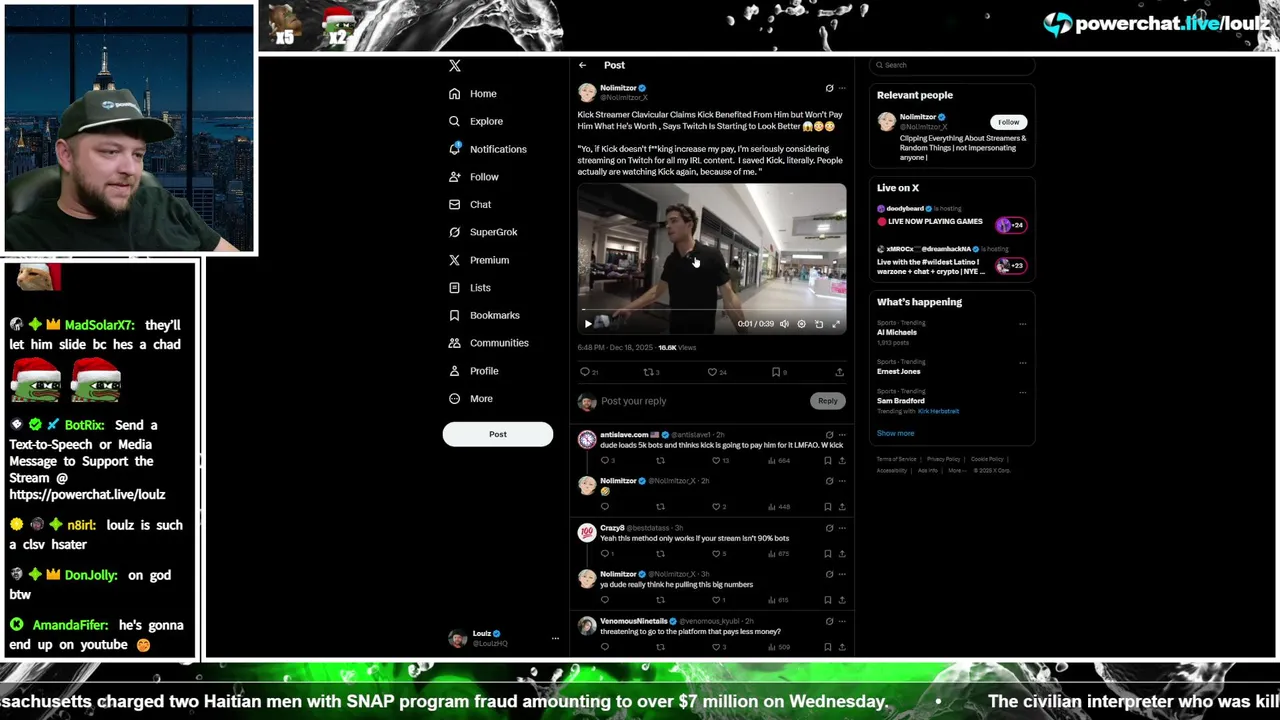Bookmark the main post
This screenshot has width=1280, height=720.
click(x=779, y=372)
